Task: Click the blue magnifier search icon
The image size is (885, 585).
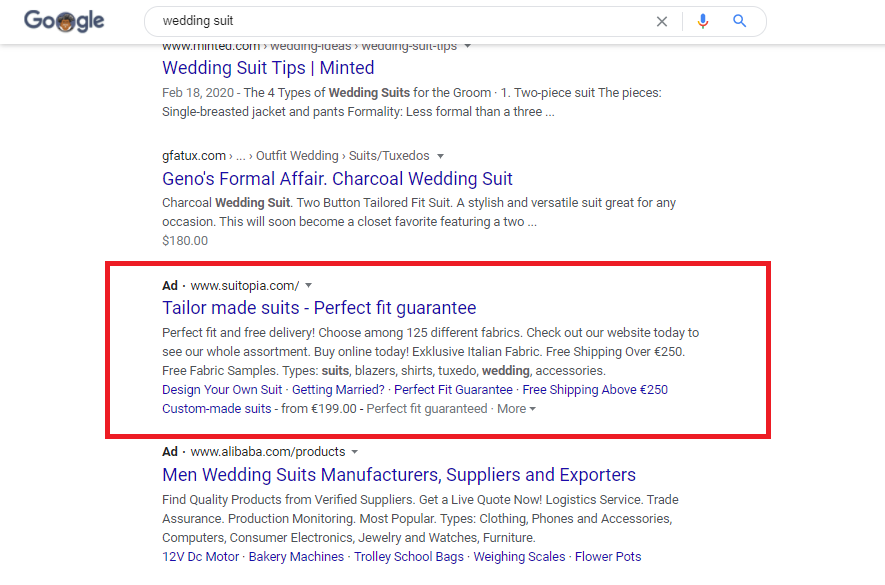Action: tap(739, 21)
